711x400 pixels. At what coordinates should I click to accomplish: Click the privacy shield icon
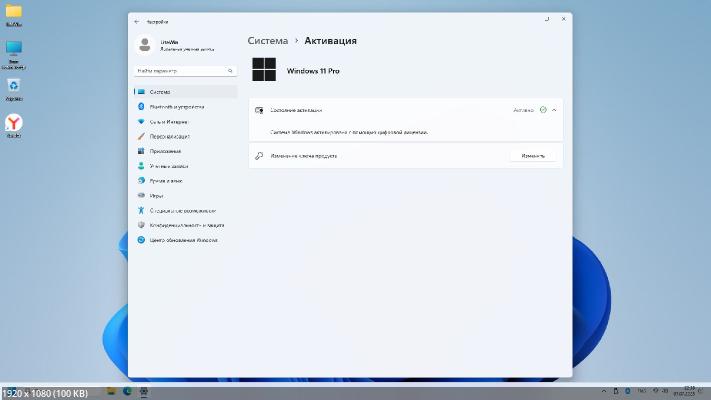141,225
